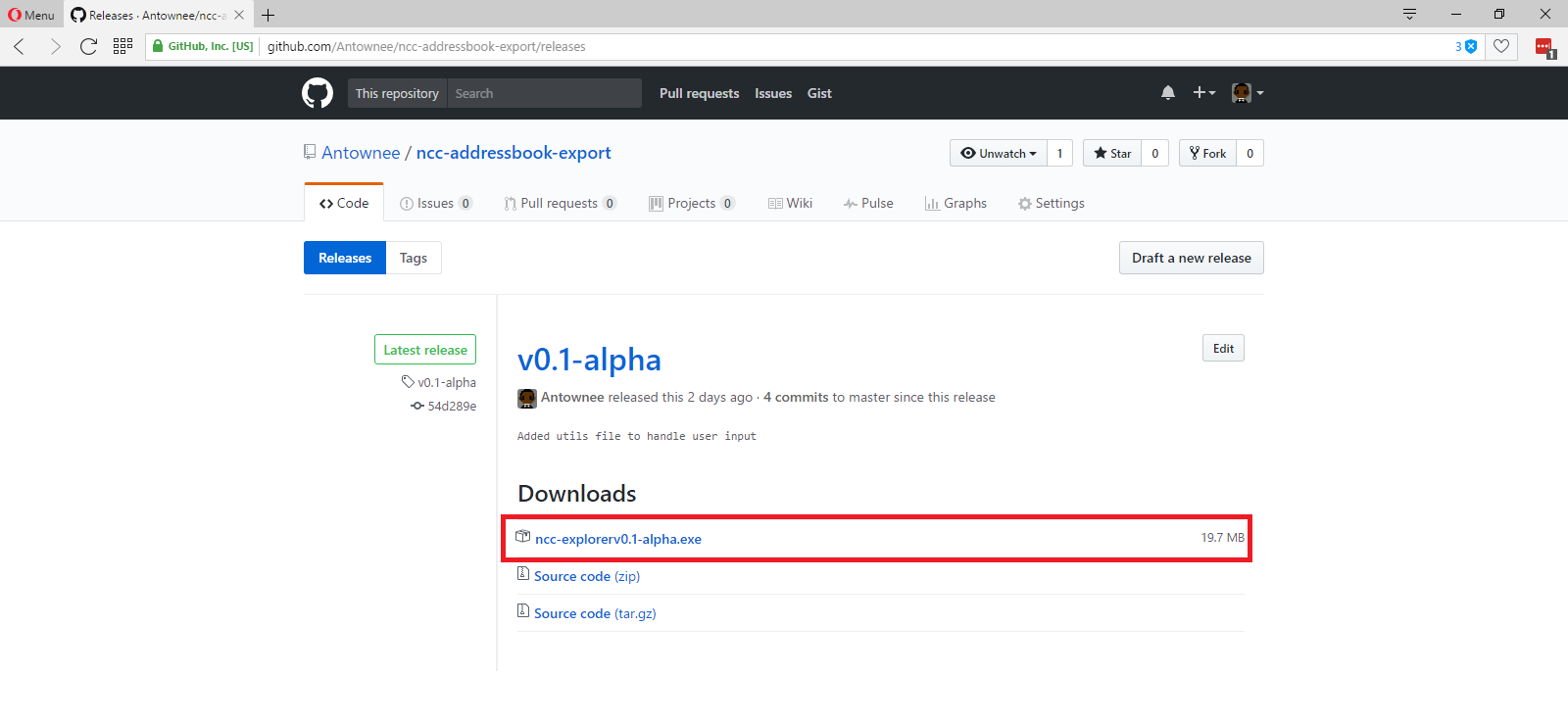Open the v0.1-alpha tag link in sidebar
Viewport: 1568px width, 725px height.
coord(439,382)
